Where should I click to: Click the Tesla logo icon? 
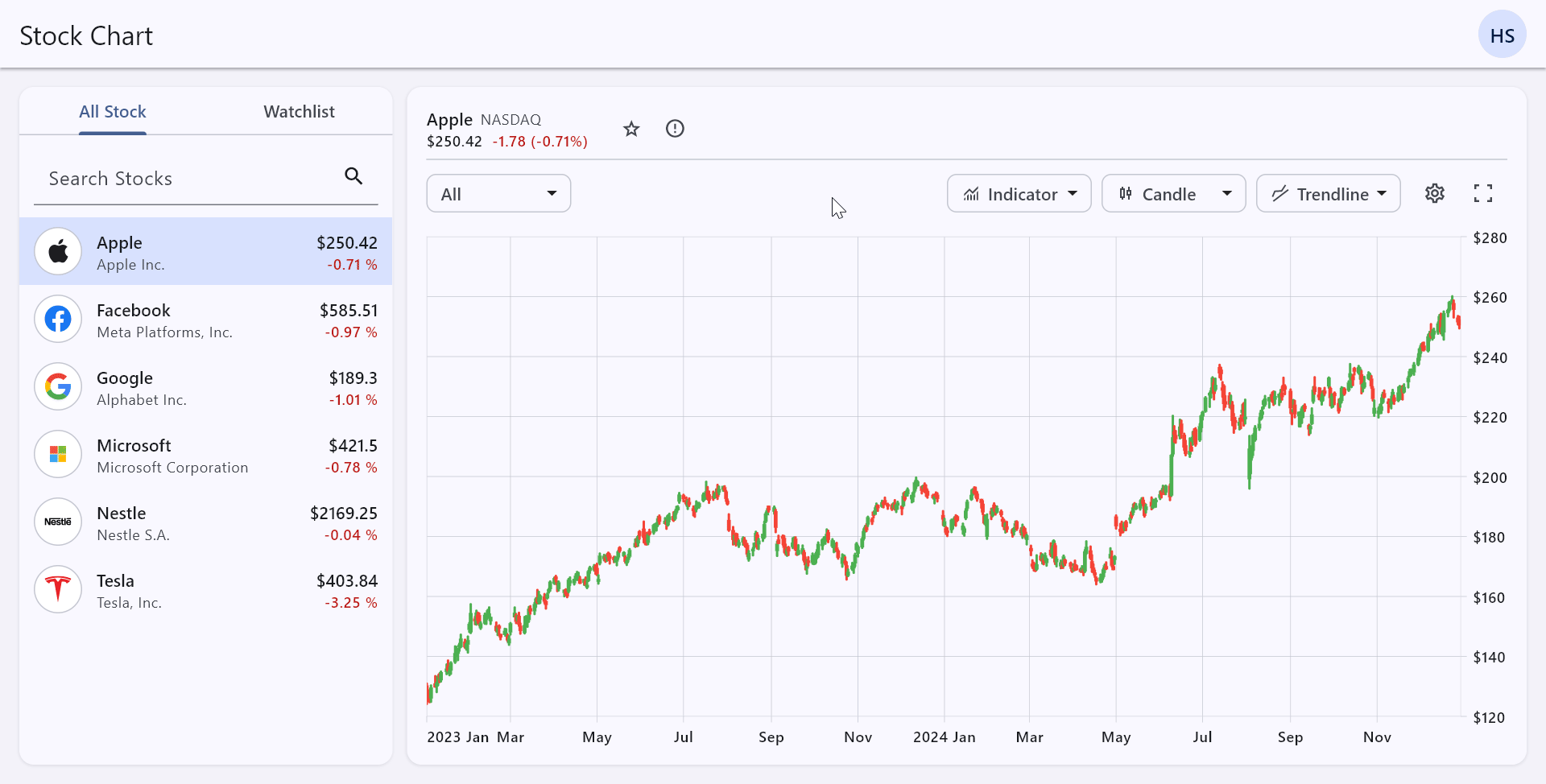(57, 589)
